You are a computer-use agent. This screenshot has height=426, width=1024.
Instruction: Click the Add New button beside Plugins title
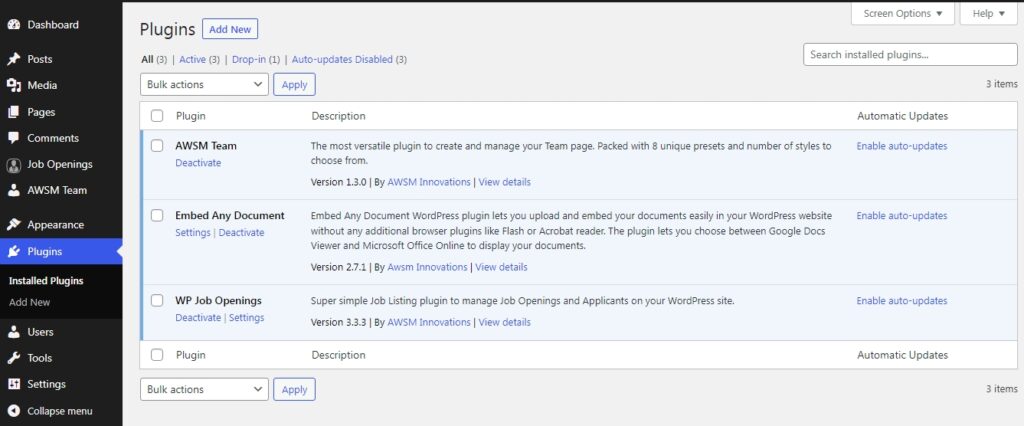(231, 29)
